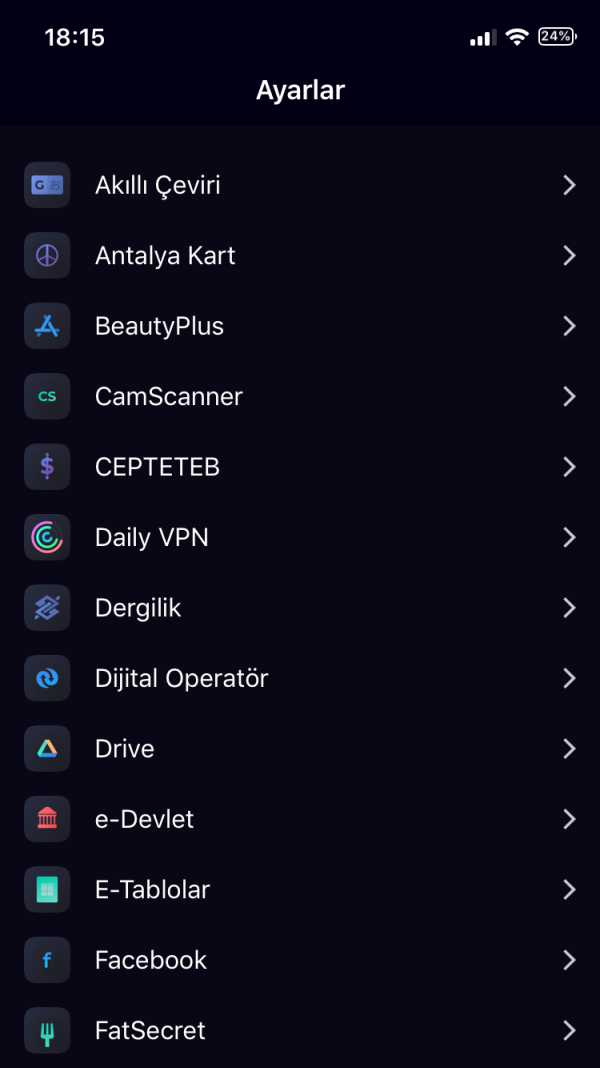Viewport: 600px width, 1068px height.
Task: Tap the Wi-Fi status icon
Action: (x=518, y=37)
